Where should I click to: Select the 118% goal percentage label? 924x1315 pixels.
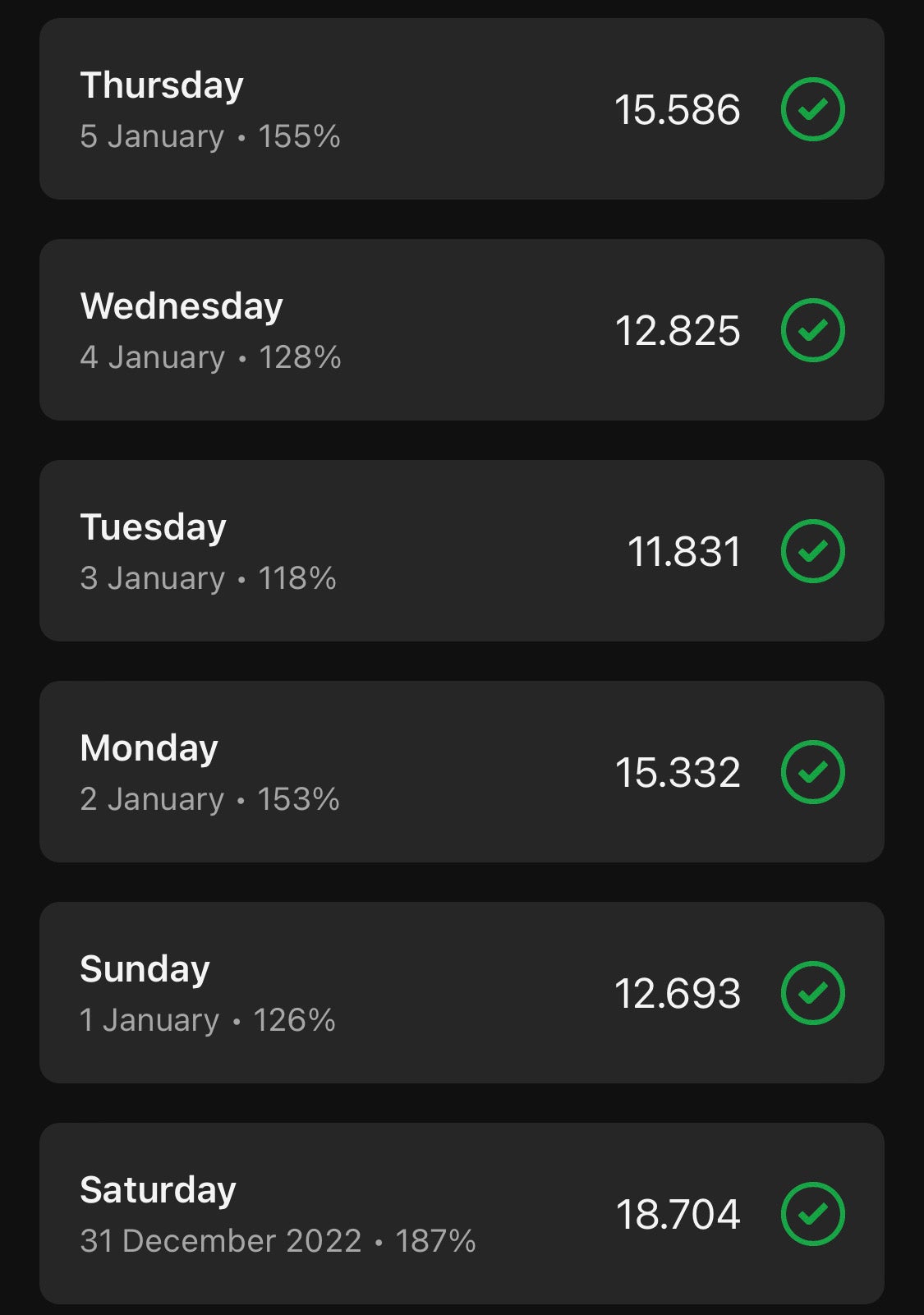coord(297,578)
